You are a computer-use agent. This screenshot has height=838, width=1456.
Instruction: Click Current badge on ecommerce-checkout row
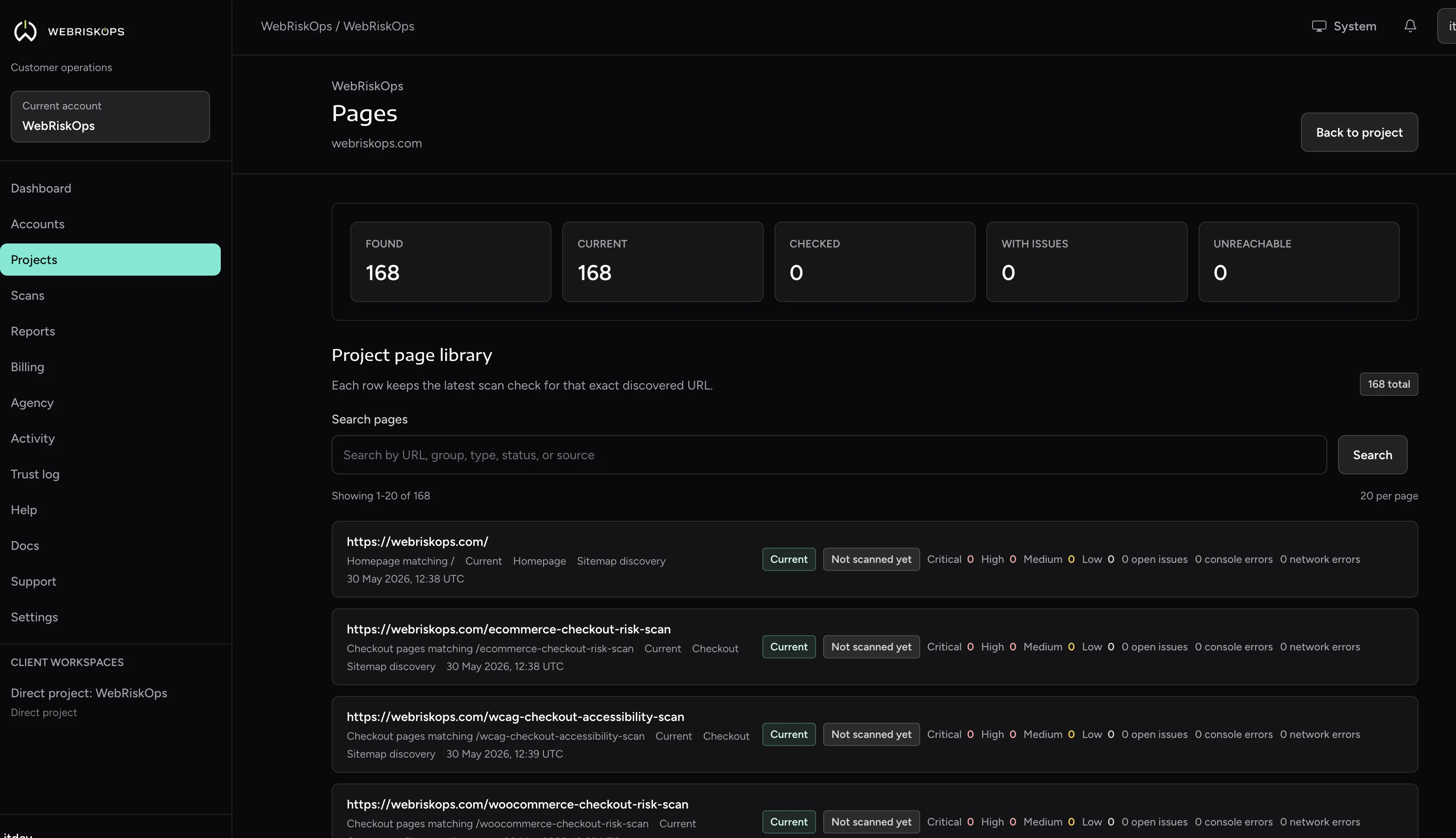pyautogui.click(x=789, y=647)
